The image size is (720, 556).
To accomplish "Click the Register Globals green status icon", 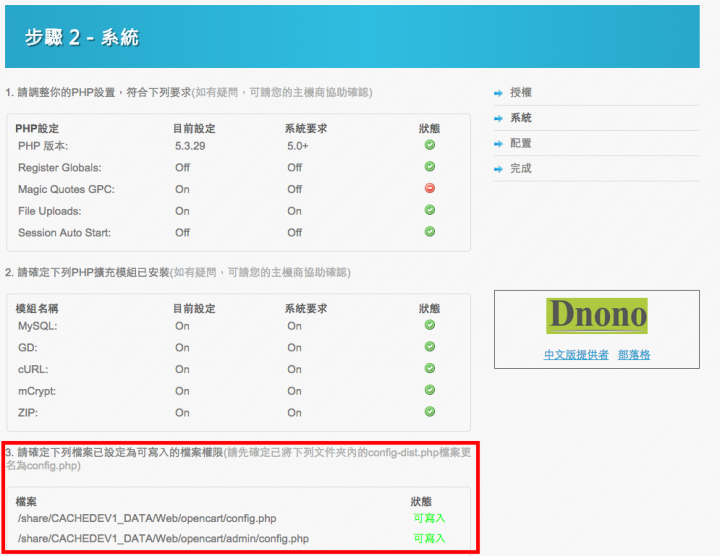I will tap(429, 166).
